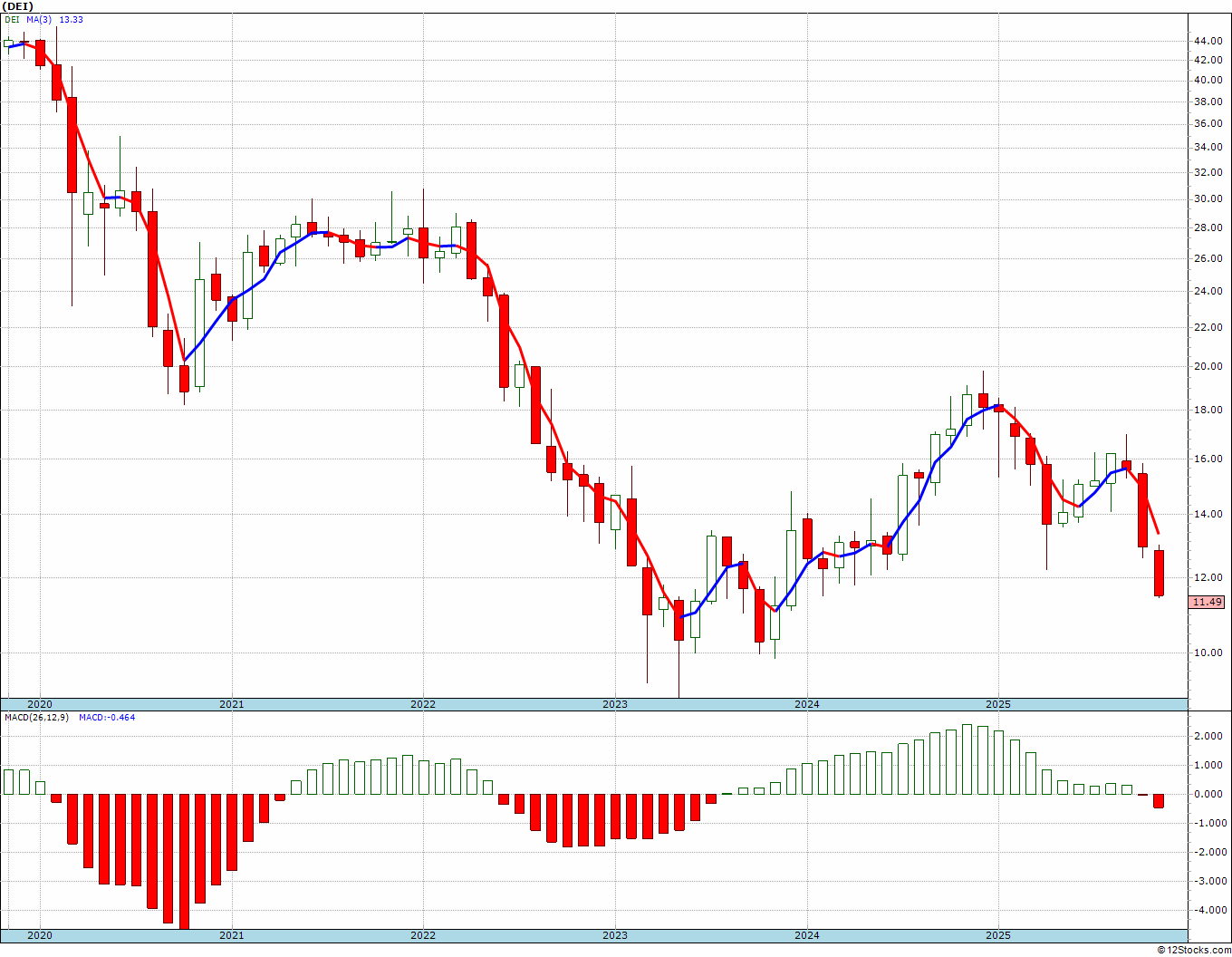Select 2021 on the price chart's year axis
Image resolution: width=1232 pixels, height=957 pixels.
tap(231, 704)
